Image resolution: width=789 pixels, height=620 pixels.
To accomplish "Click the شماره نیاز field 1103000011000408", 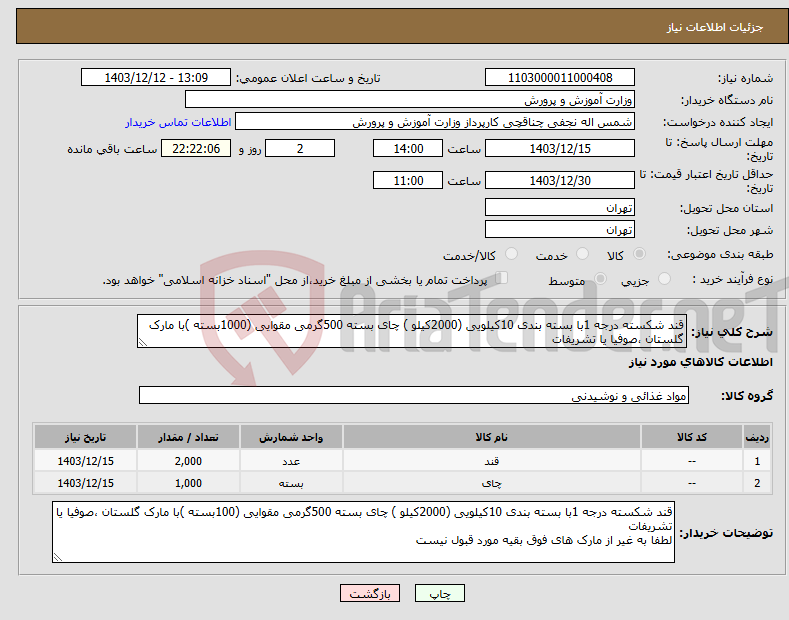I will coord(560,78).
